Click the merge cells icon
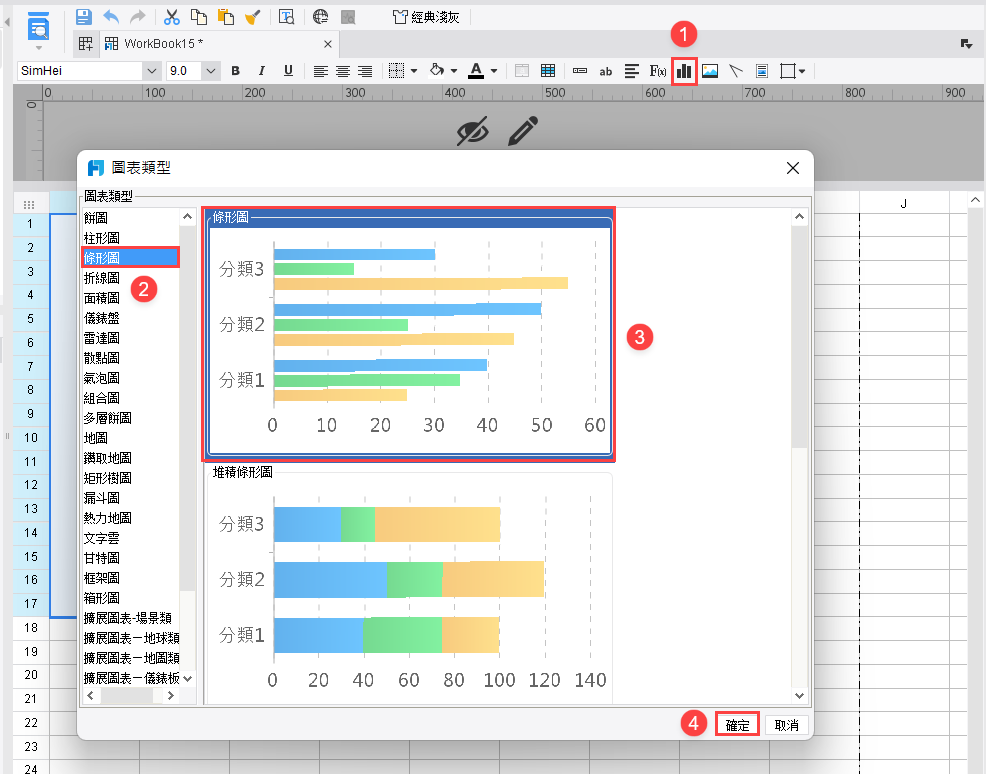Screen dimensions: 986x774 [522, 71]
